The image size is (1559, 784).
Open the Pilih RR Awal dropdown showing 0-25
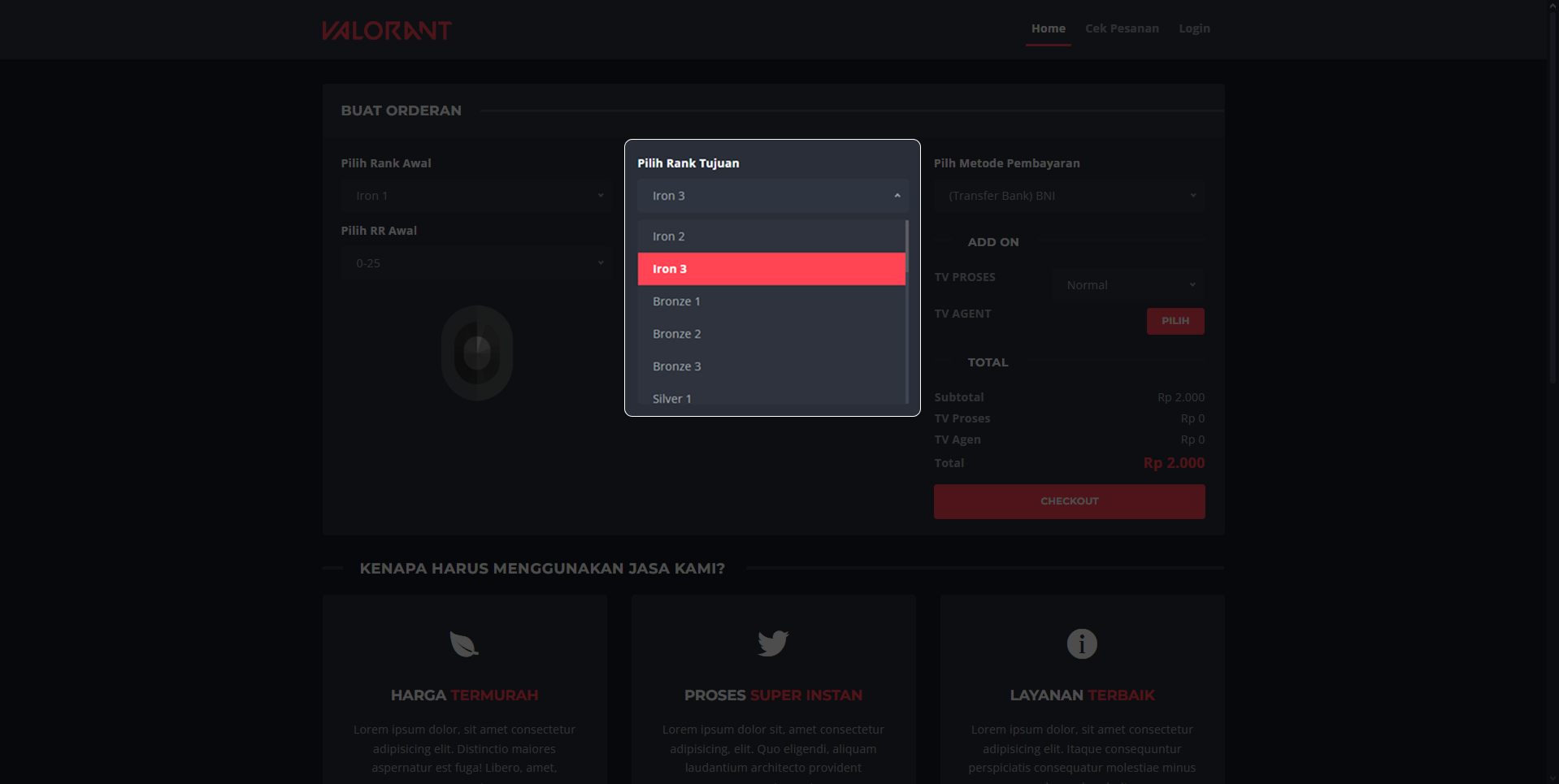point(476,263)
